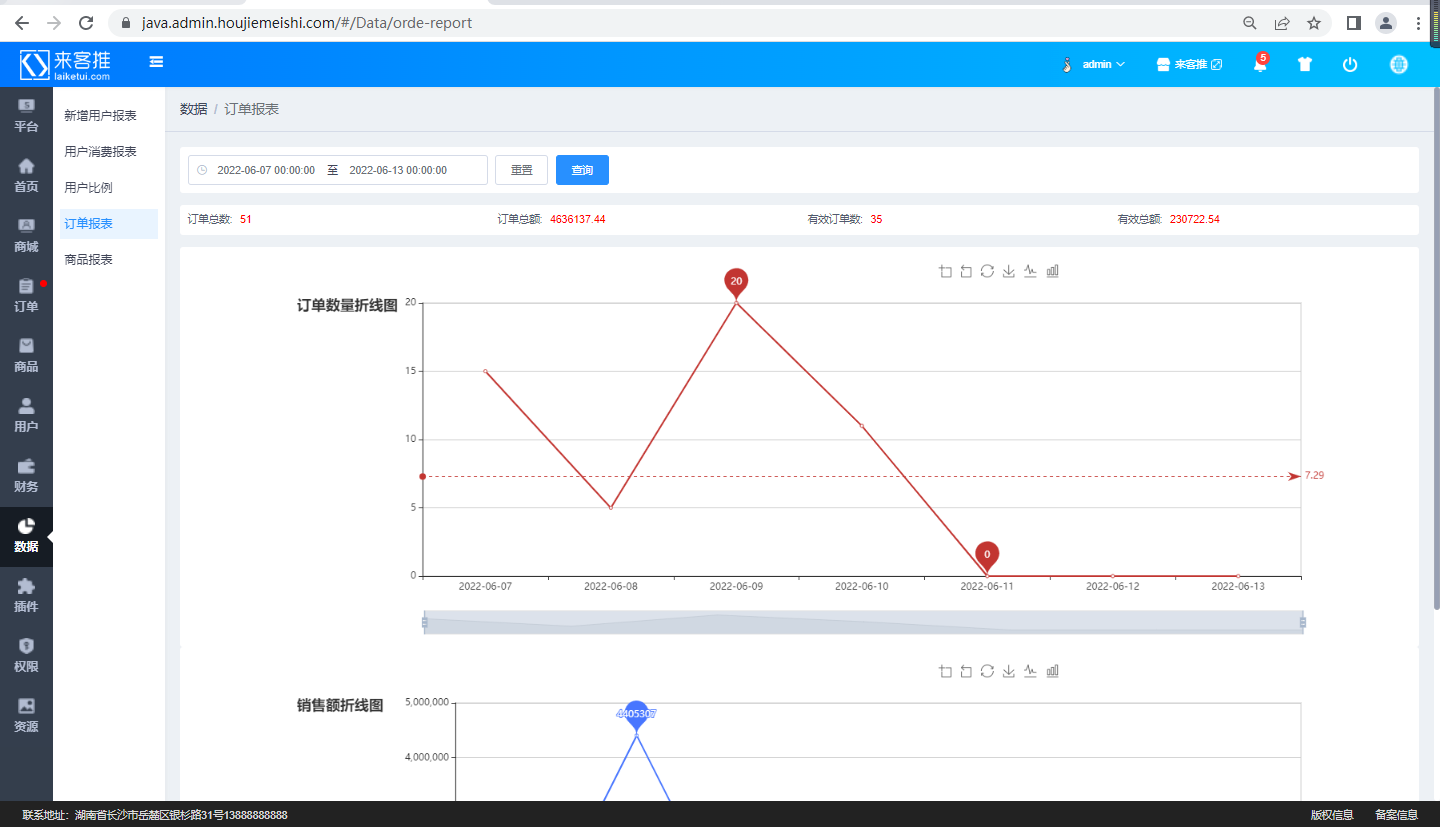Open the 用户消费报表 submenu item
This screenshot has height=827, width=1440.
[108, 152]
